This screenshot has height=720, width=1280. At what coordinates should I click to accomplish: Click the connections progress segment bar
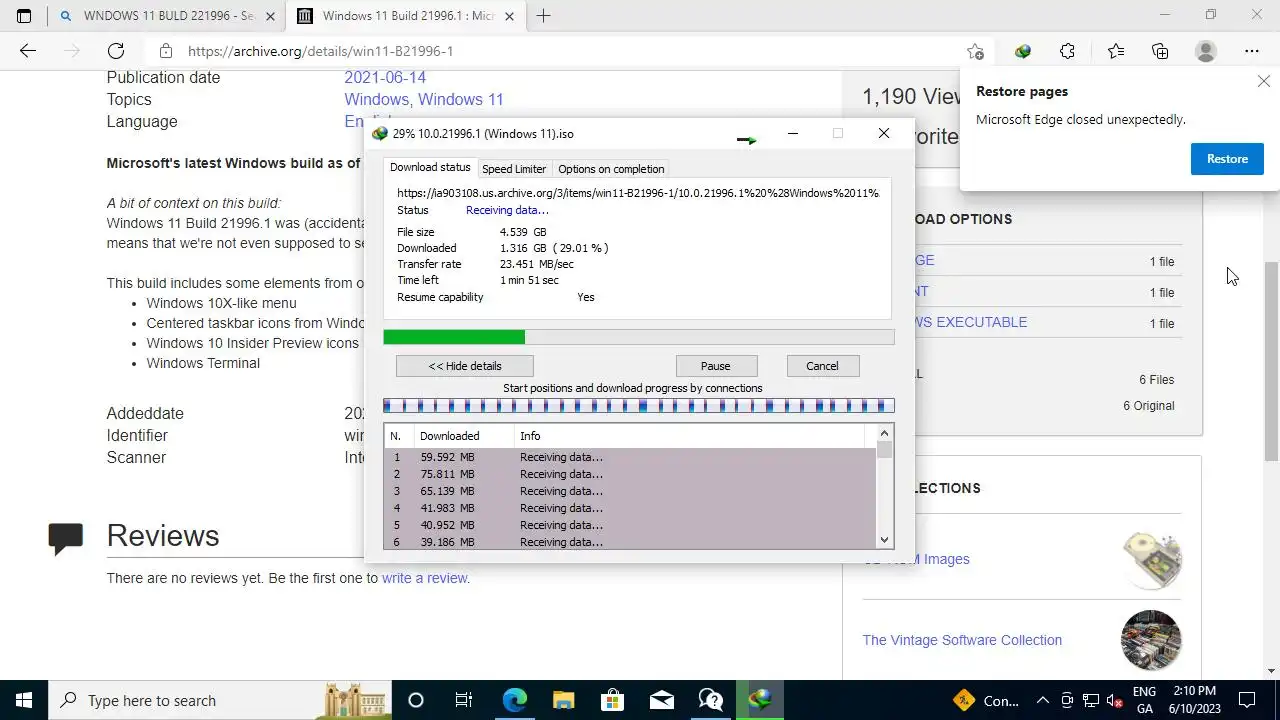pyautogui.click(x=639, y=405)
